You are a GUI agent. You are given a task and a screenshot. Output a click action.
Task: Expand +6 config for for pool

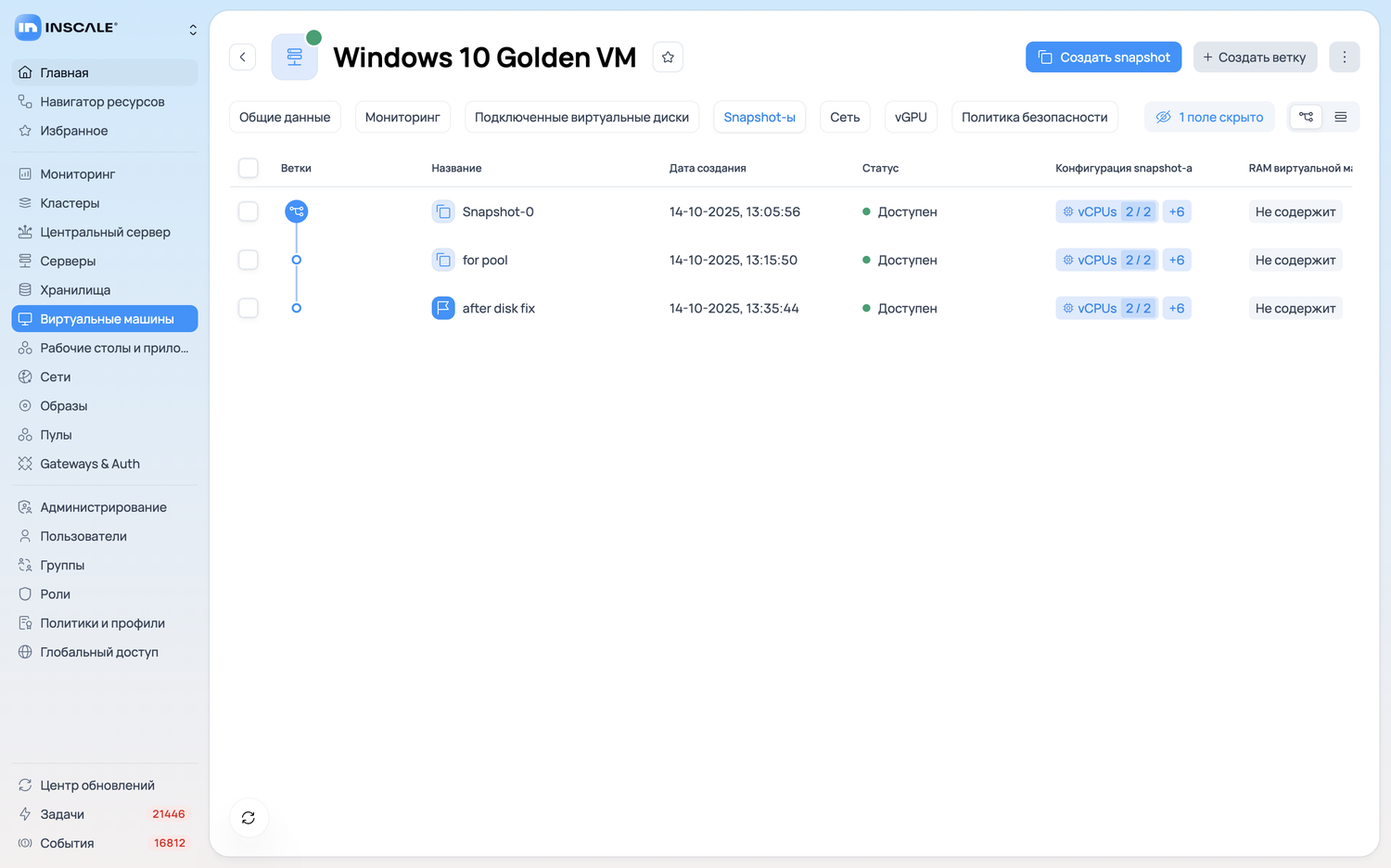1177,260
